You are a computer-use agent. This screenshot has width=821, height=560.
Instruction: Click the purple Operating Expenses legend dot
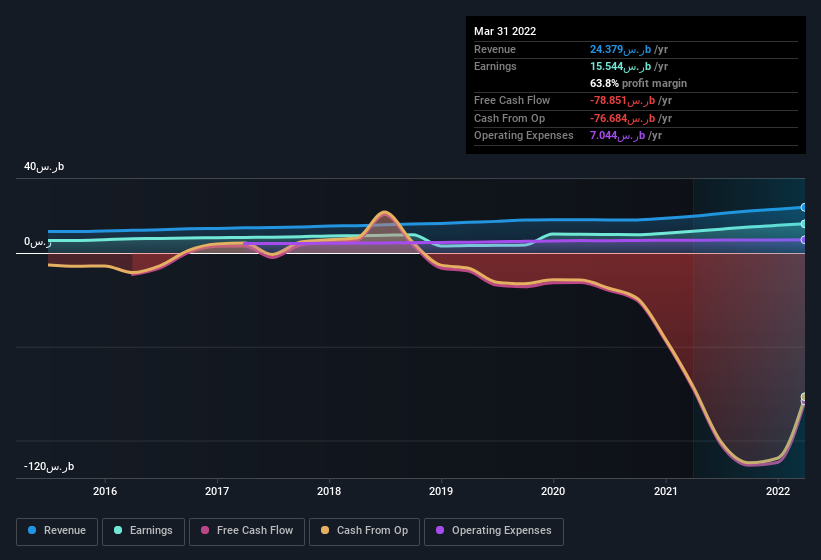[x=440, y=530]
